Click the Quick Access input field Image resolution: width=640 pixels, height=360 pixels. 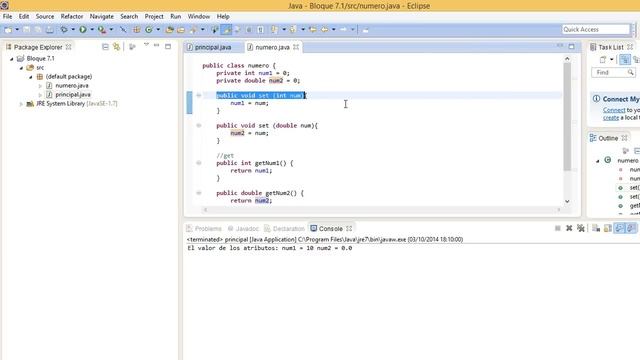tap(596, 29)
